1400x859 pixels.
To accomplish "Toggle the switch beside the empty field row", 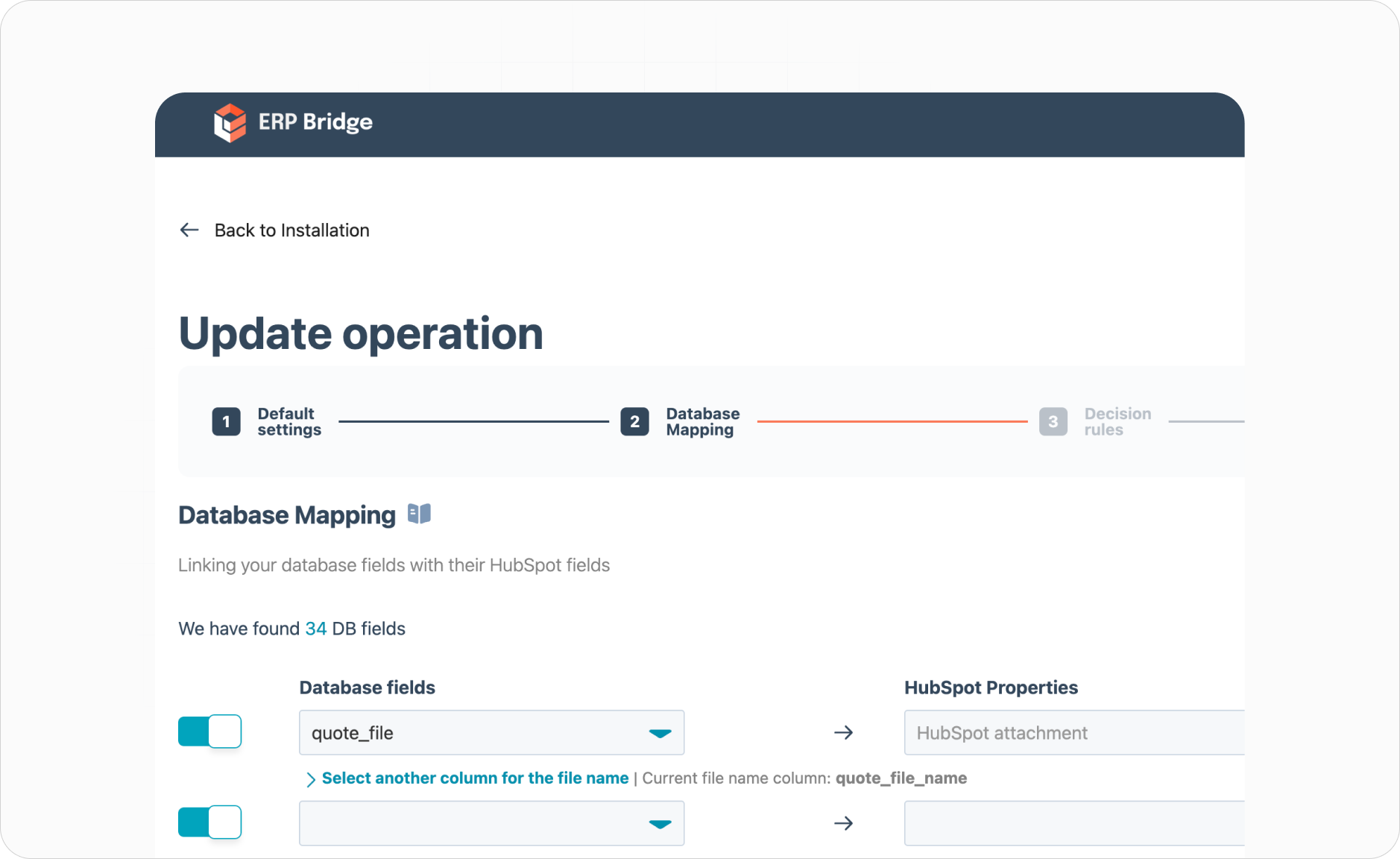I will pyautogui.click(x=209, y=822).
